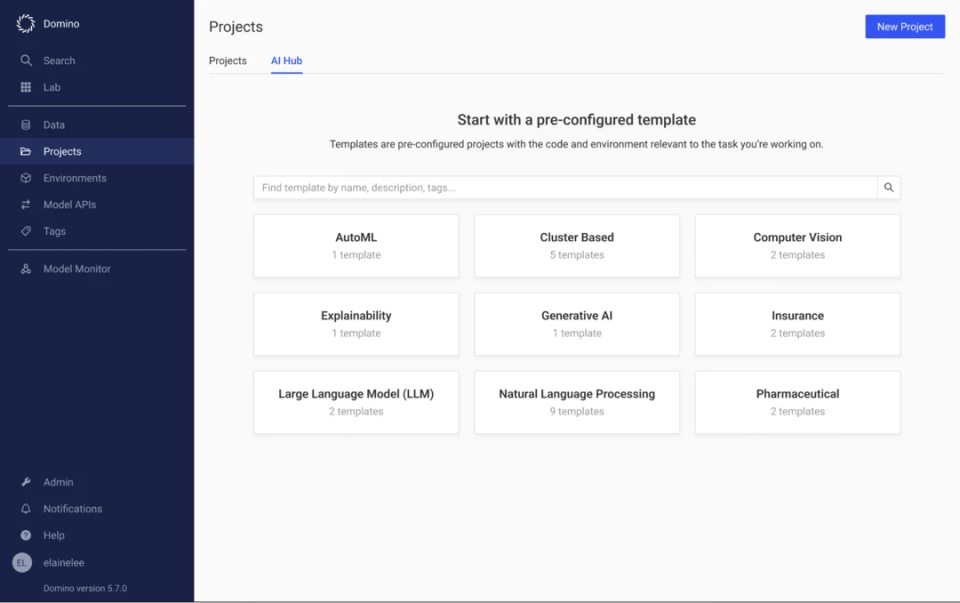Open the Cluster Based templates card
960x603 pixels.
[x=577, y=246]
